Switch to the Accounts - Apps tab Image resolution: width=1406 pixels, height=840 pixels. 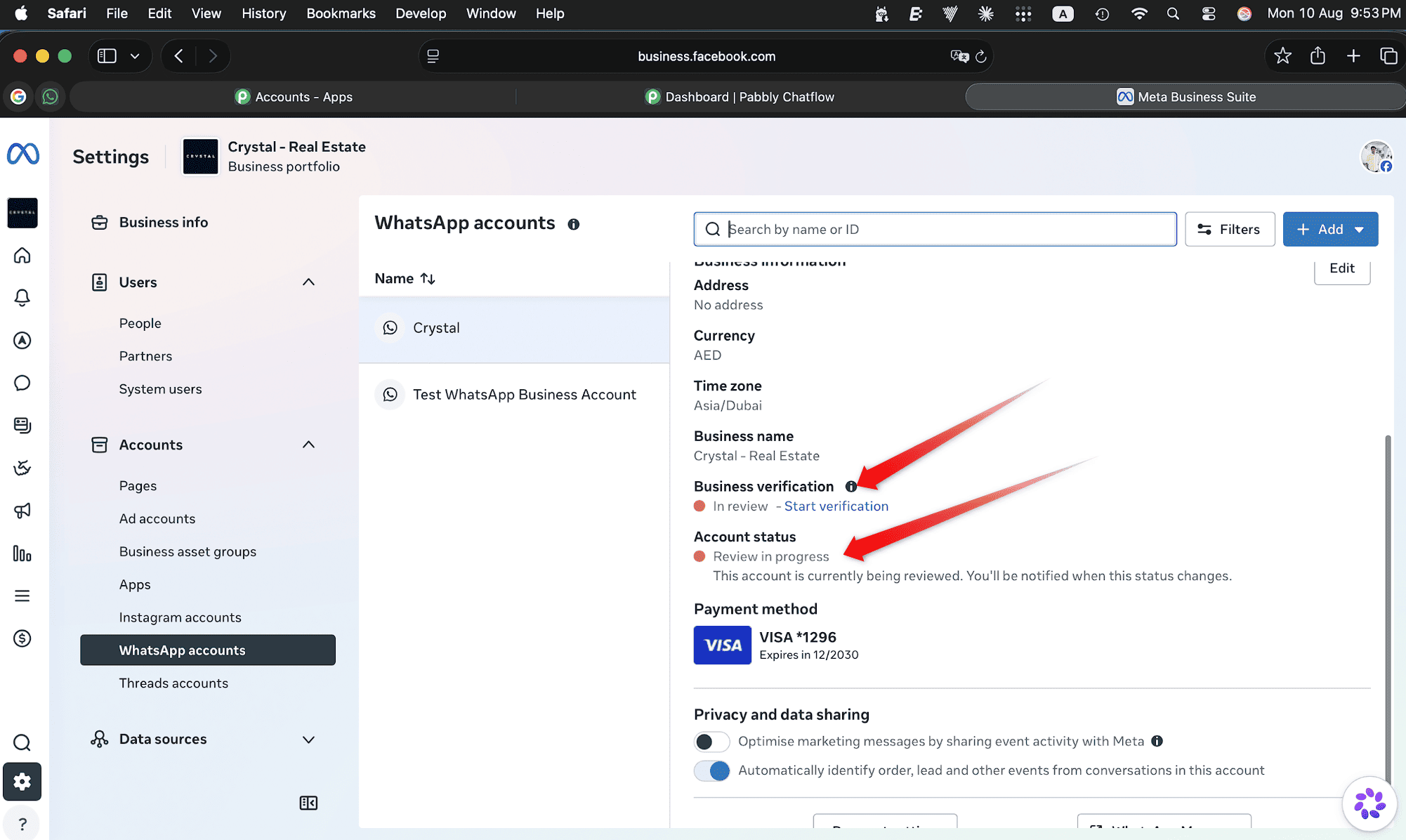point(294,97)
